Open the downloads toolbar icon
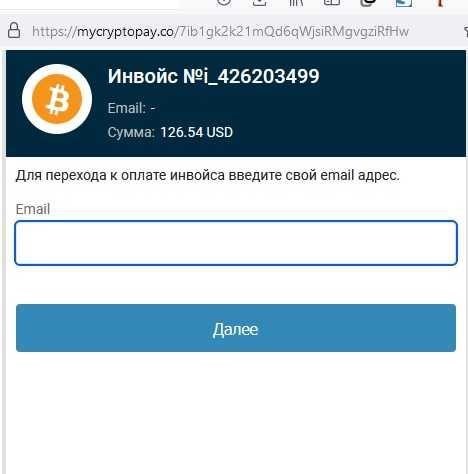The height and width of the screenshot is (474, 468). tap(260, 3)
